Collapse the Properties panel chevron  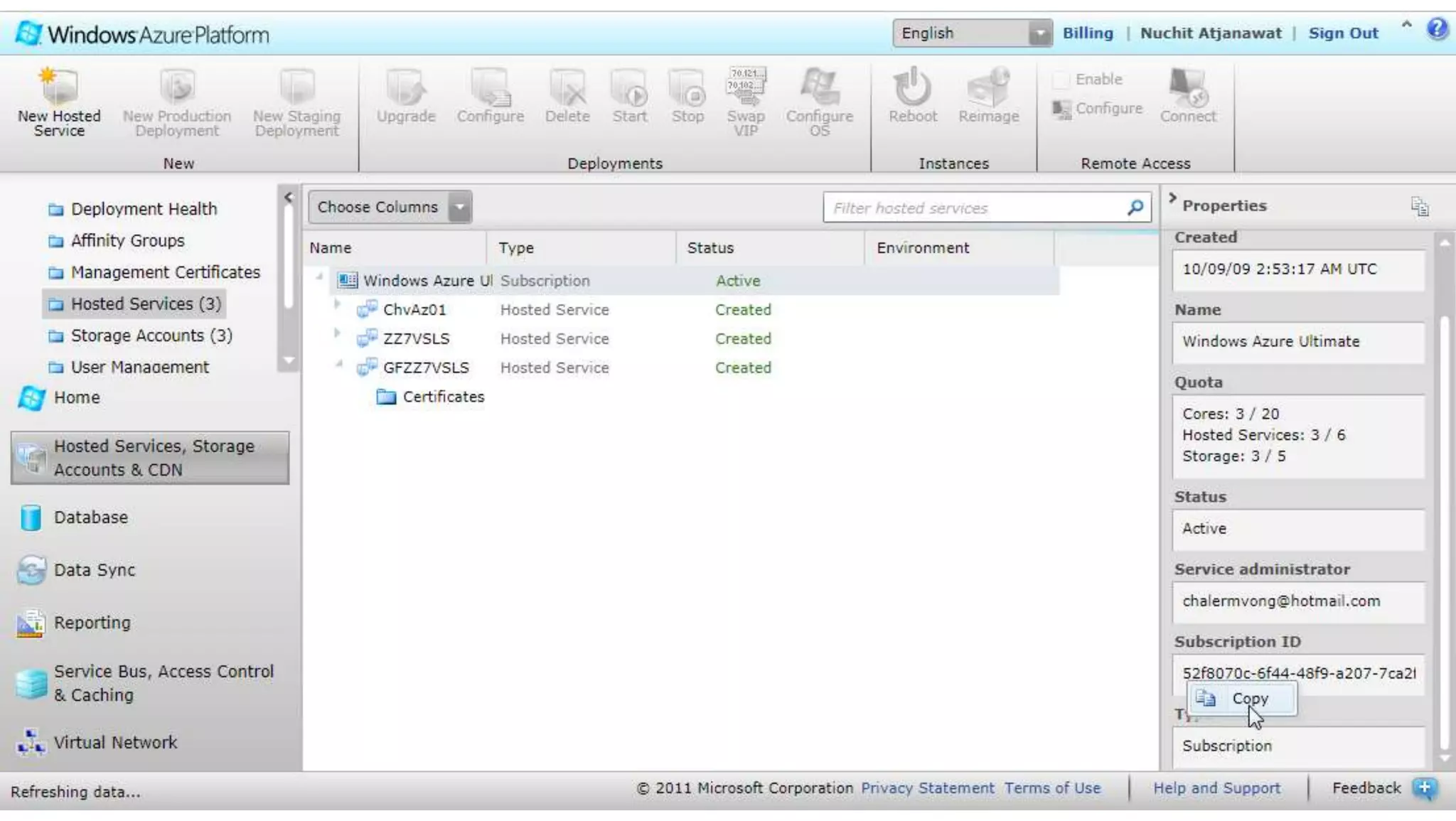tap(1172, 199)
